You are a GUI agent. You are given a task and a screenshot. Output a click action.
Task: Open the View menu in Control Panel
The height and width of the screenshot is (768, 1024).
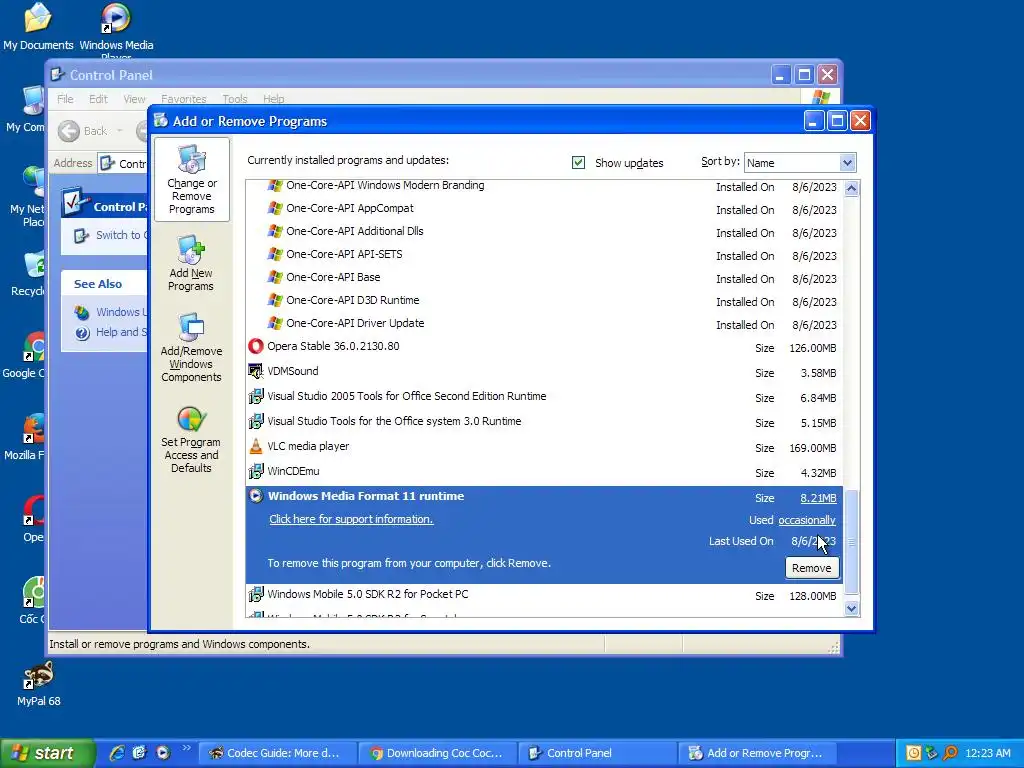135,99
